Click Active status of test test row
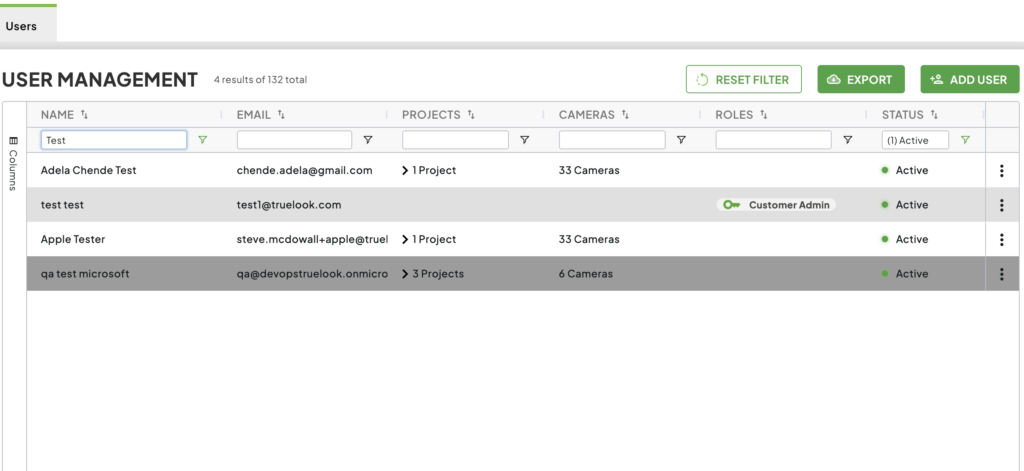 pos(904,205)
